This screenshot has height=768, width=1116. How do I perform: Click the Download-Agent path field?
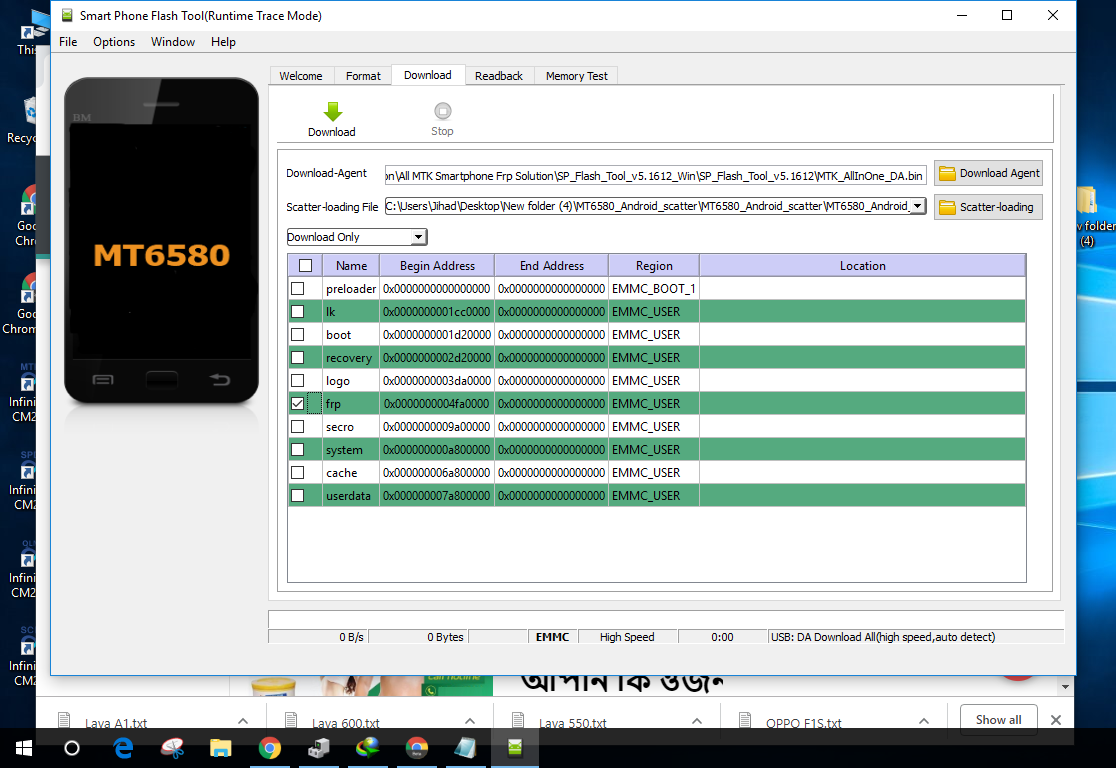pyautogui.click(x=656, y=175)
